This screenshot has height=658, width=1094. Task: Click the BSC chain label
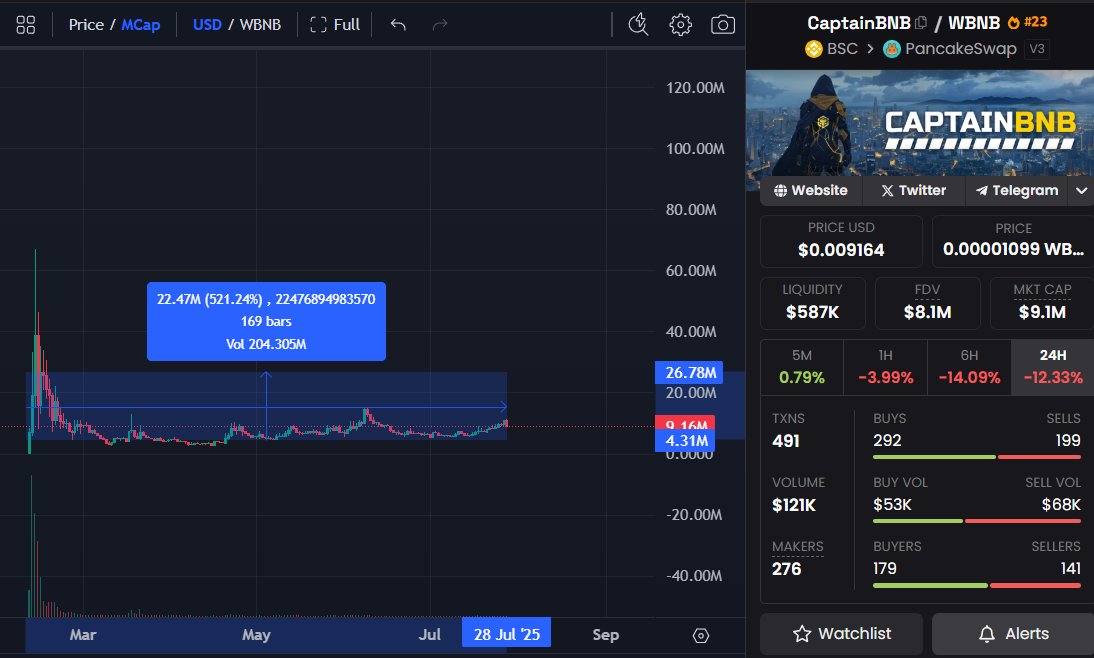[832, 49]
